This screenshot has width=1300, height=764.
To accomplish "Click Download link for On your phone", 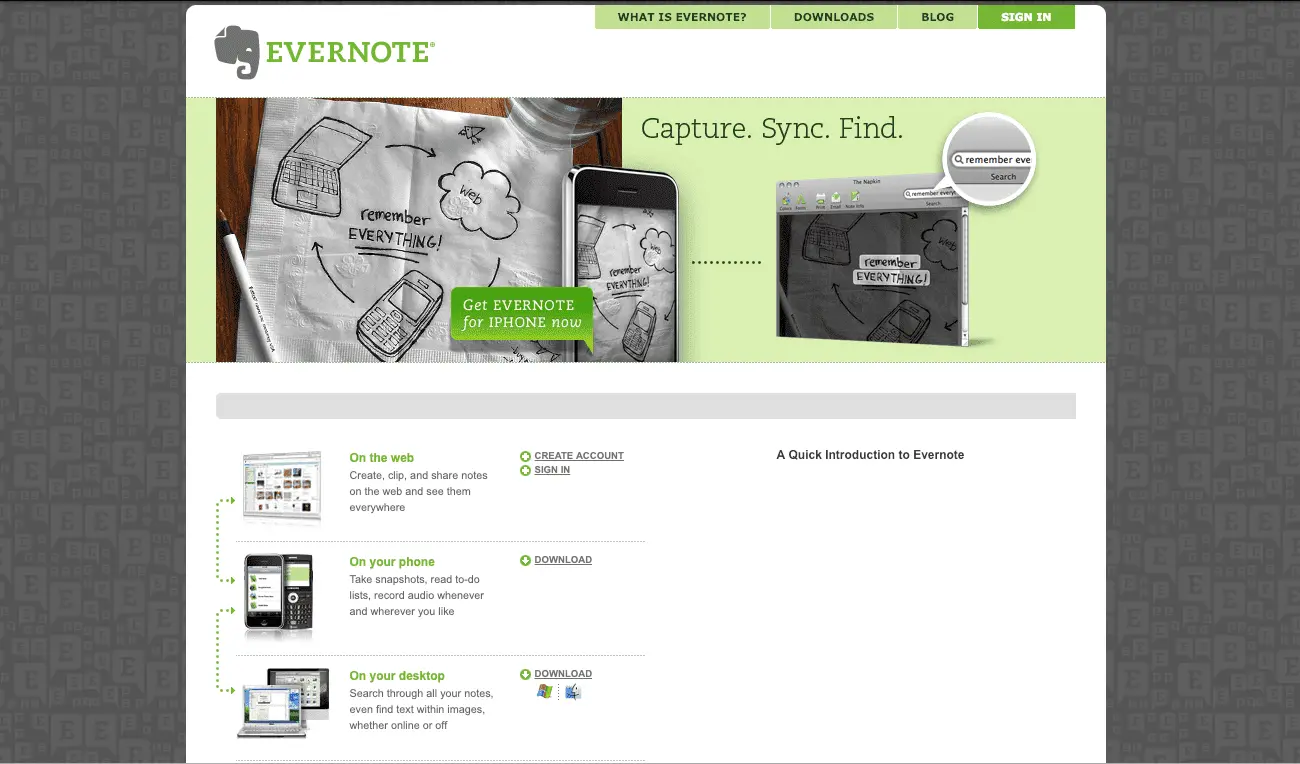I will 563,560.
